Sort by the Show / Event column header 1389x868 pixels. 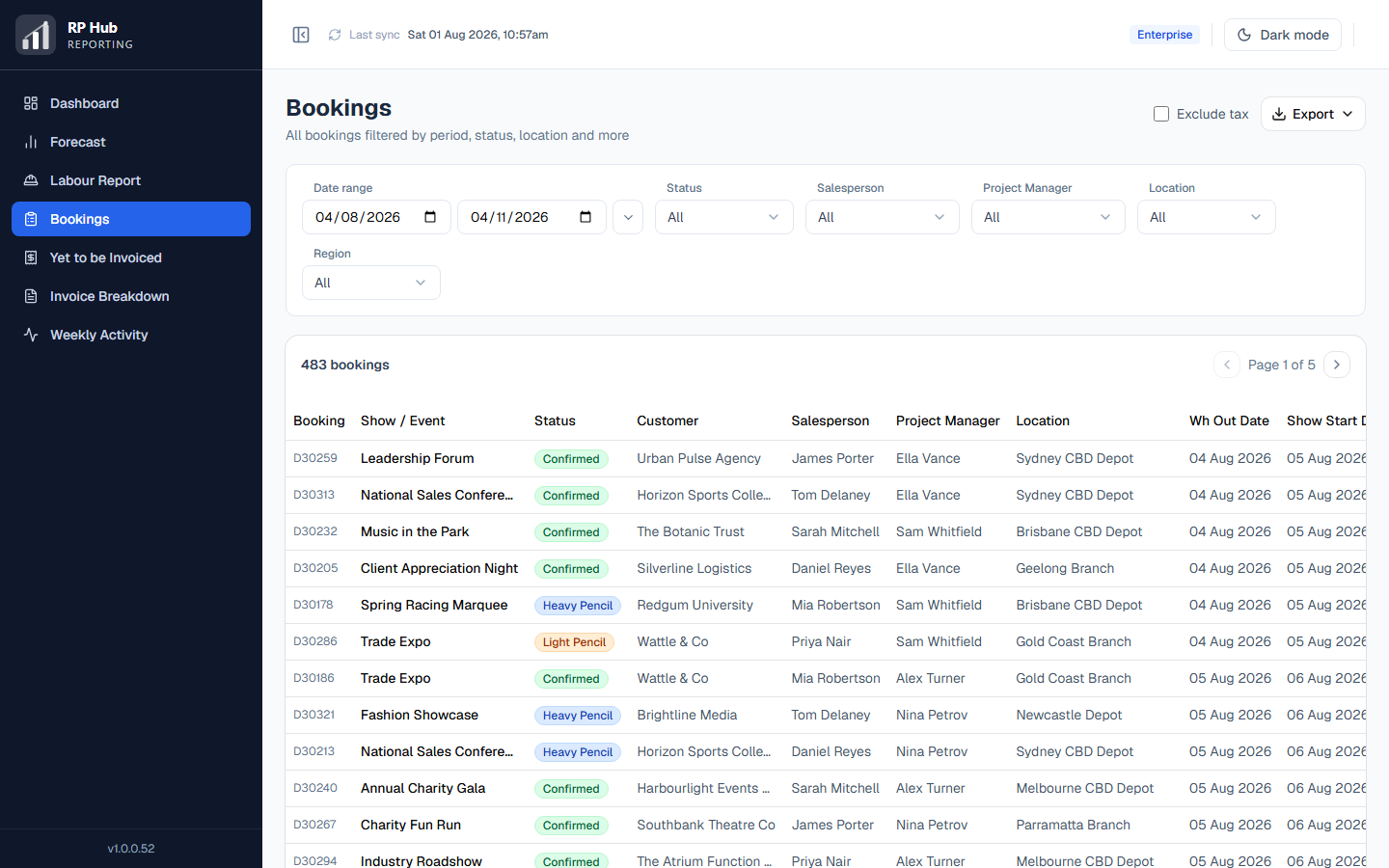402,420
